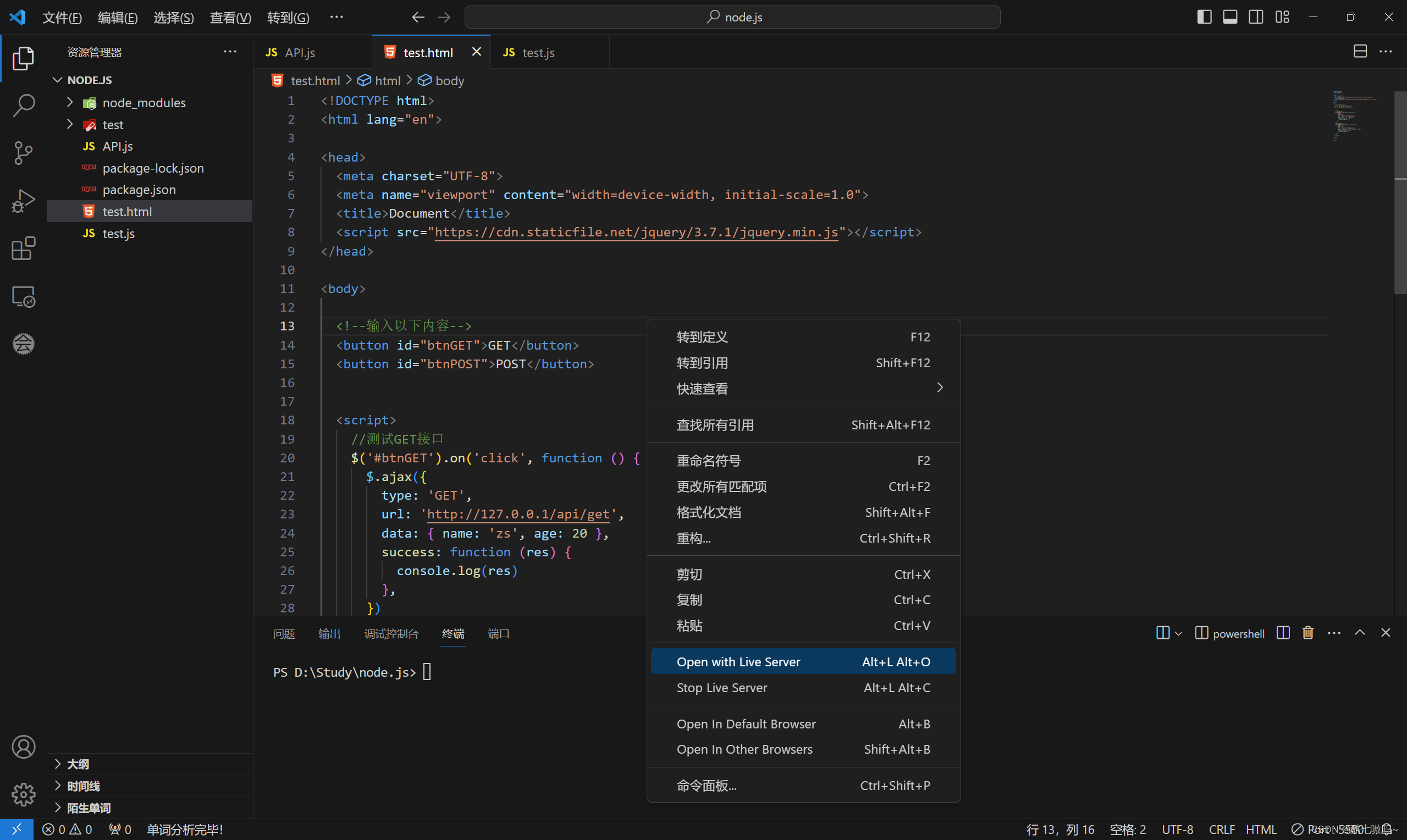The image size is (1407, 840).
Task: Open the Manage gear settings icon
Action: [23, 794]
